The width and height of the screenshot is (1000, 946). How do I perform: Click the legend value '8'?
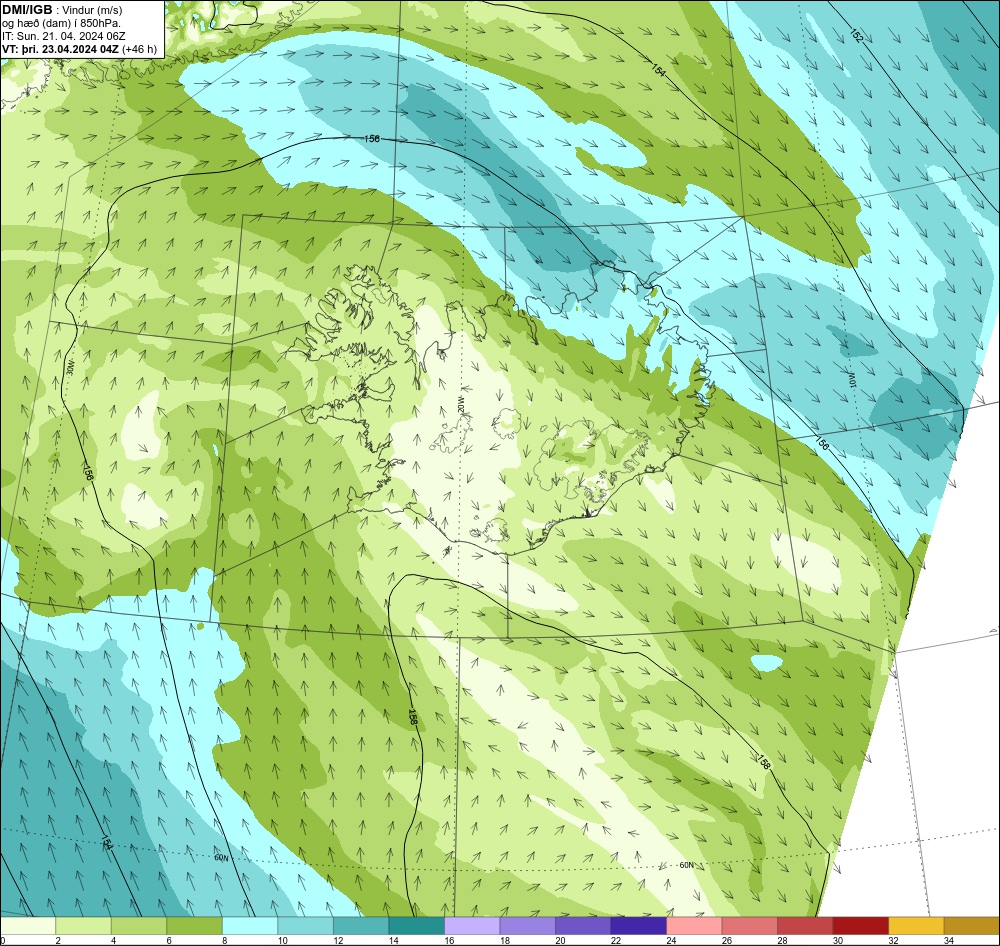click(x=224, y=940)
